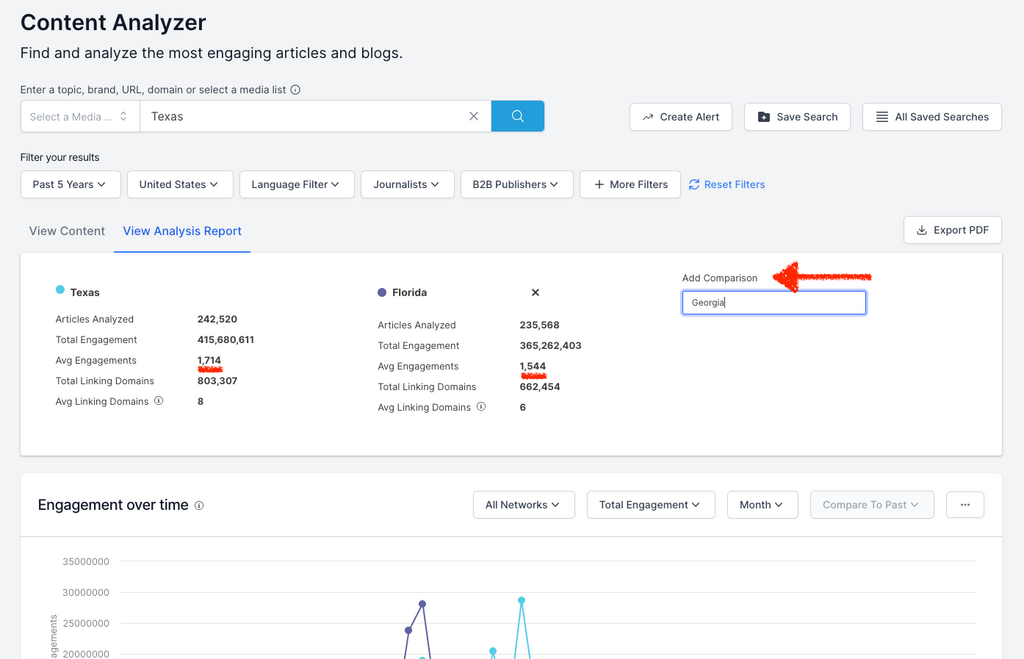Click the Add Comparison input field
The image size is (1024, 659).
click(x=773, y=302)
